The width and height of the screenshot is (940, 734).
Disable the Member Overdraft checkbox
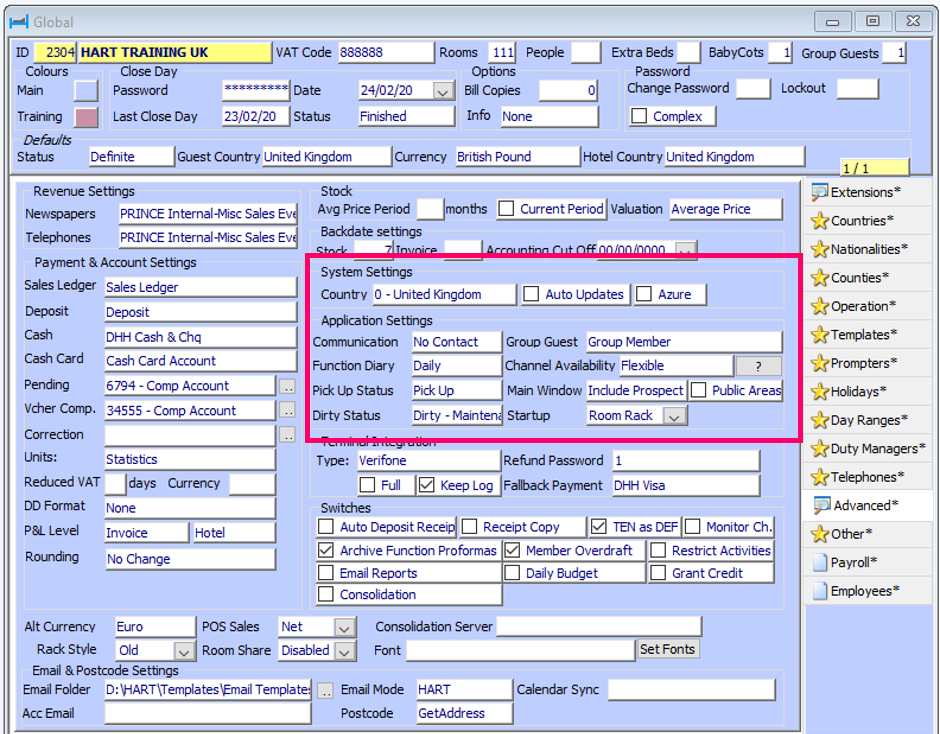pyautogui.click(x=512, y=550)
